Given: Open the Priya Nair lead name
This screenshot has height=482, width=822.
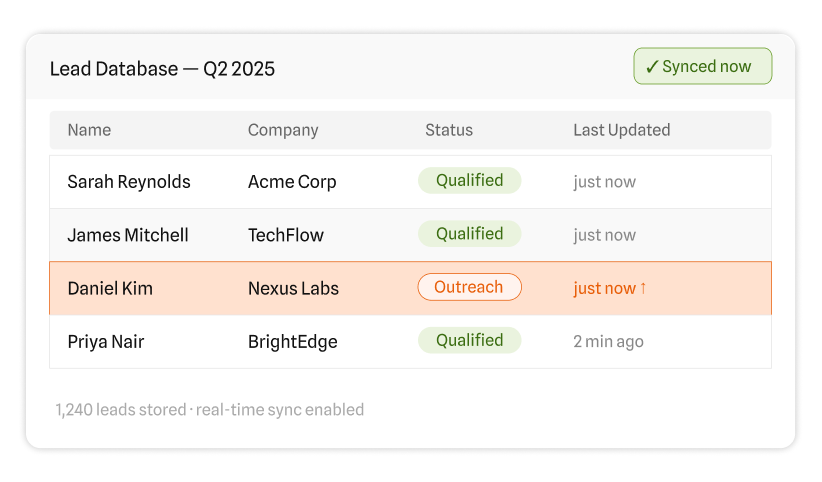Looking at the screenshot, I should coord(106,342).
